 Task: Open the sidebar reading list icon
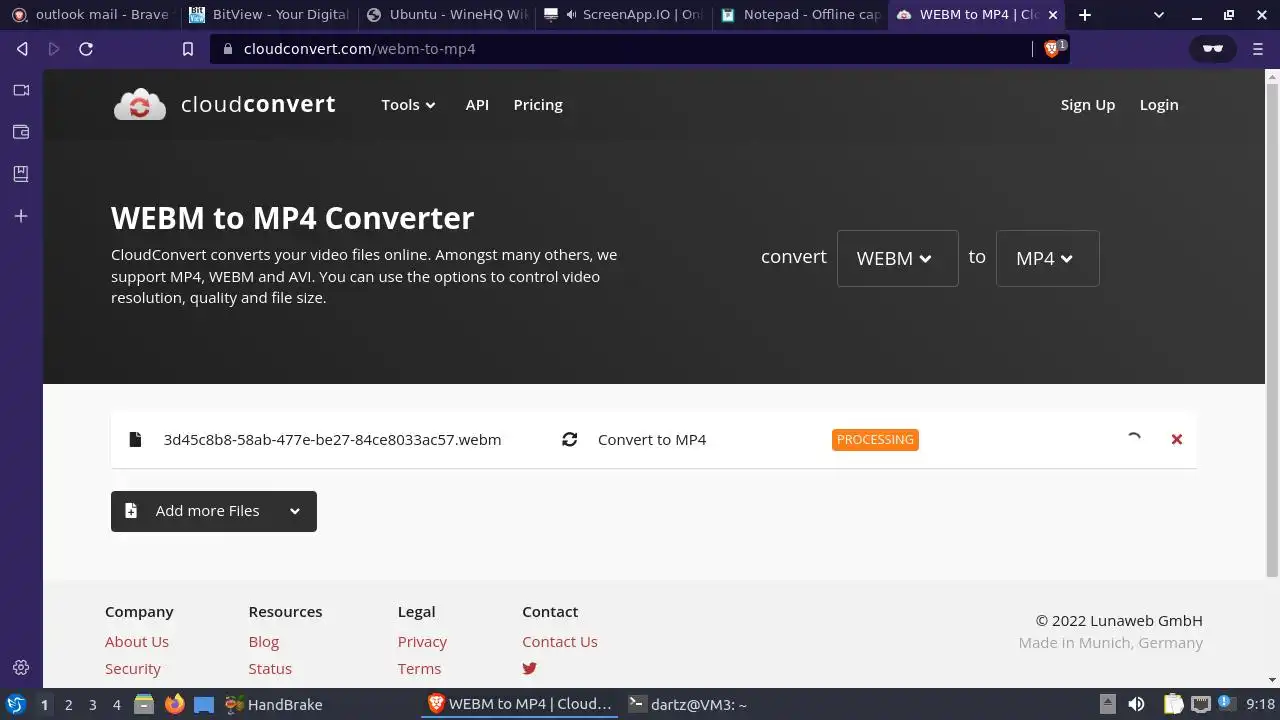click(21, 174)
